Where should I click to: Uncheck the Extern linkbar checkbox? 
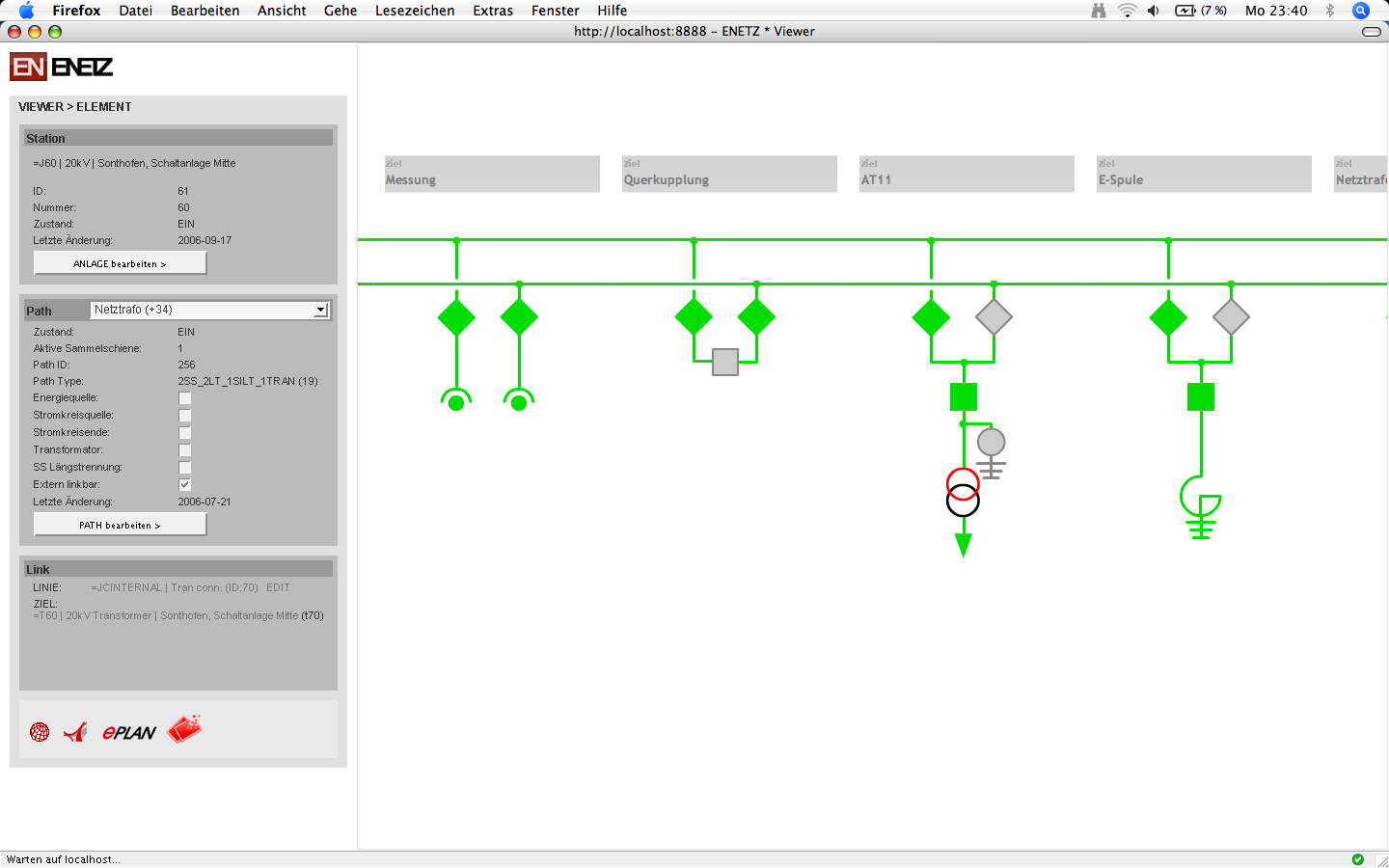tap(185, 485)
